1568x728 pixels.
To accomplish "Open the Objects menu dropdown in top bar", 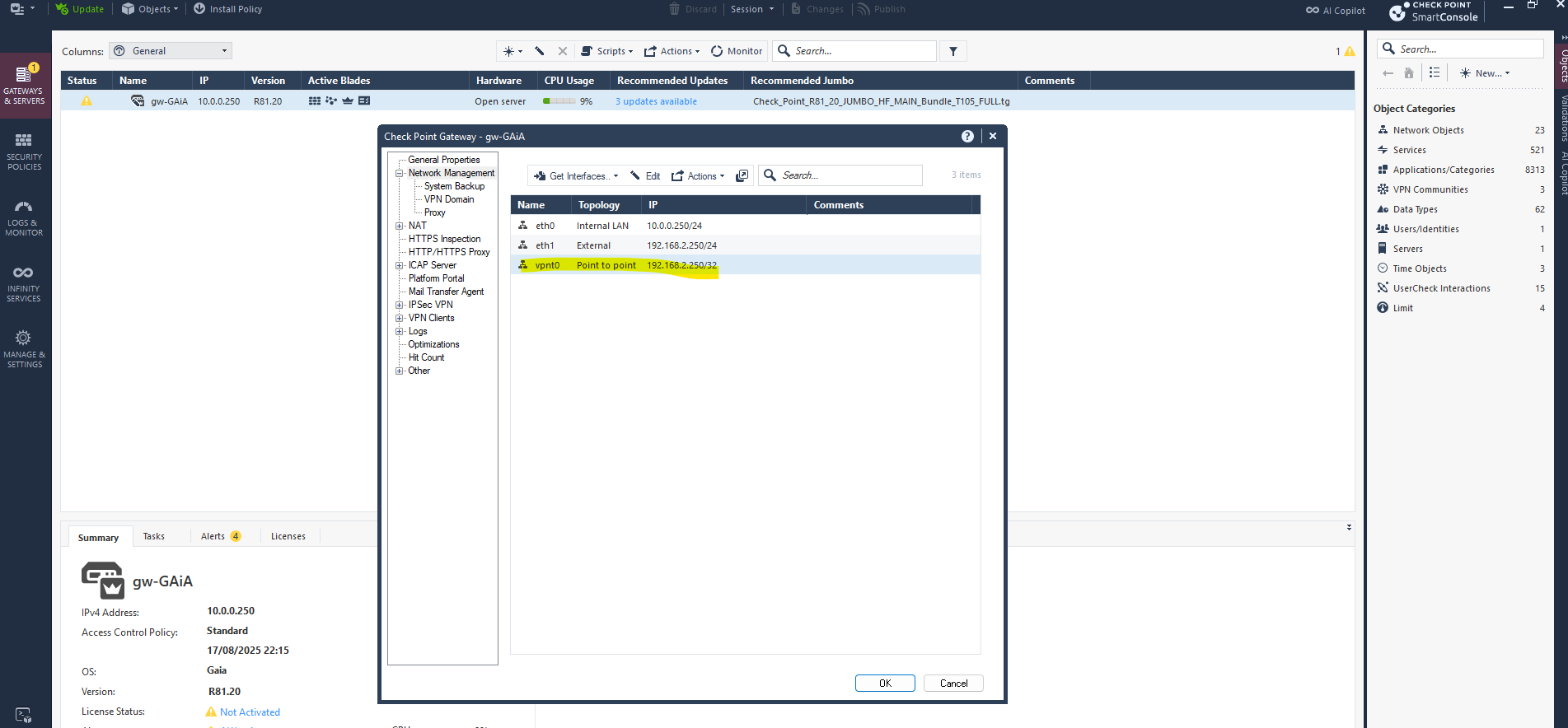I will click(x=150, y=9).
